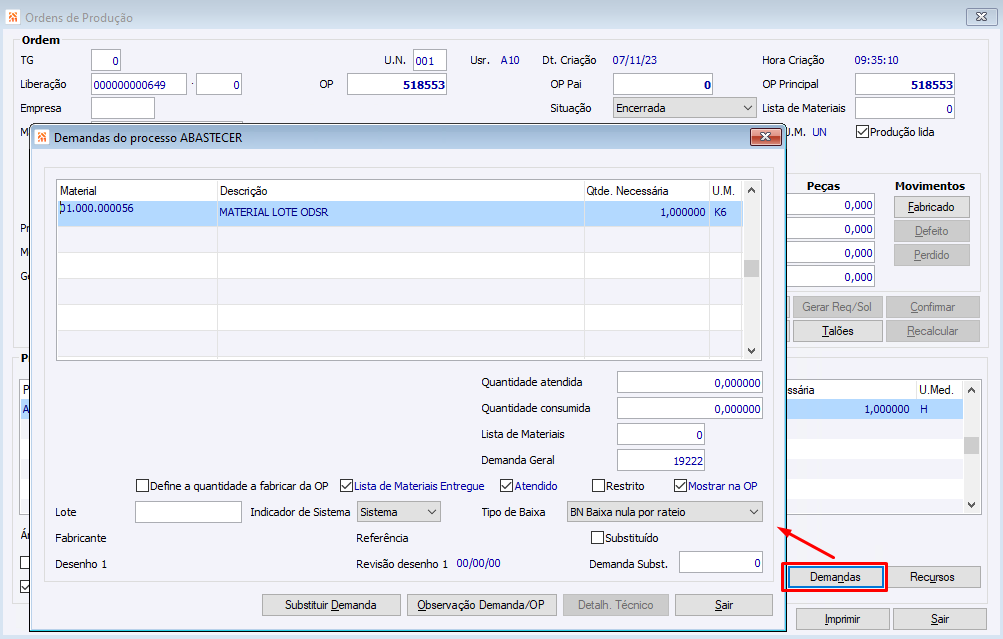1003x639 pixels.
Task: Click the Qtde. Necessária column header
Action: (x=646, y=191)
